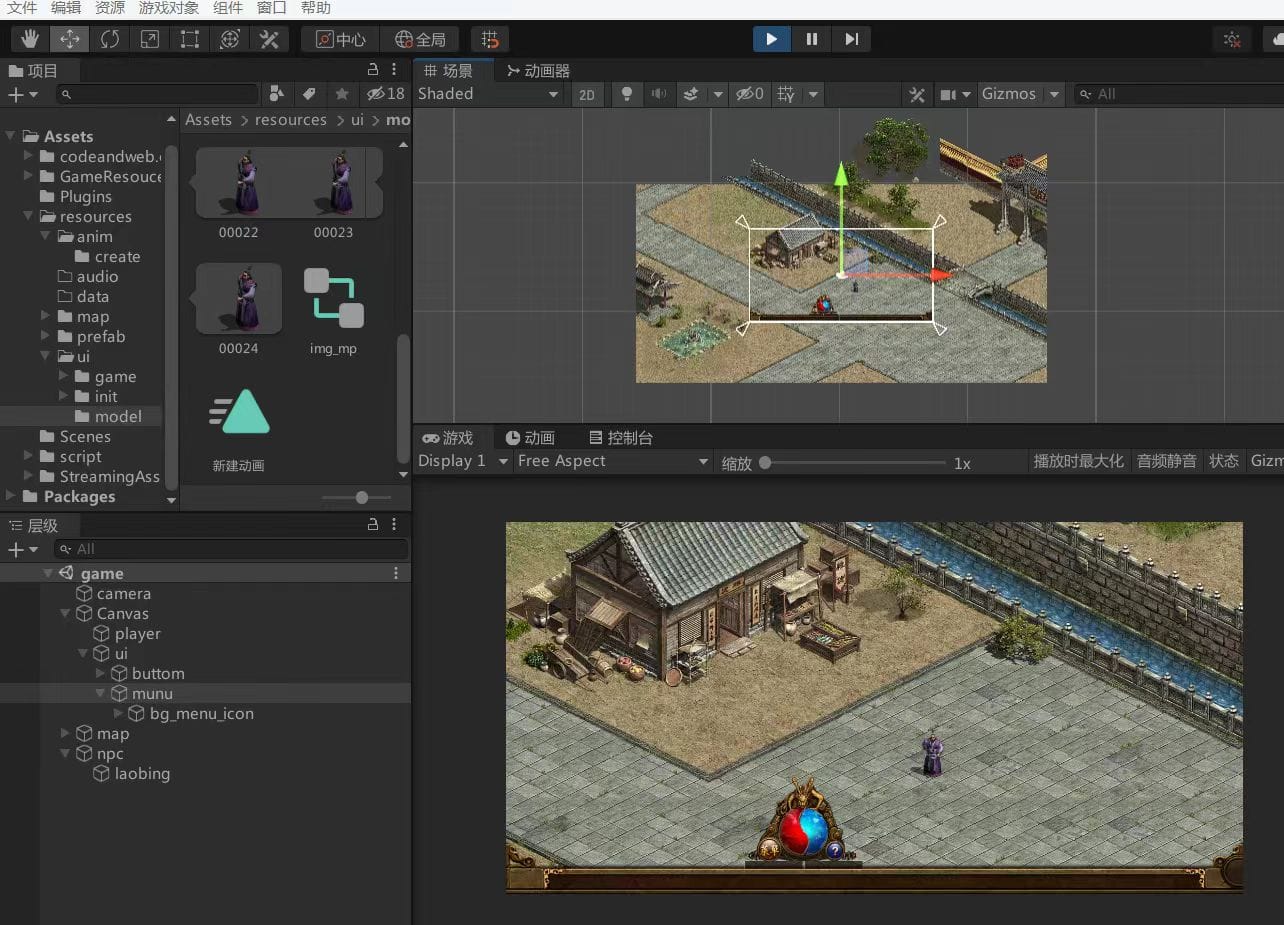This screenshot has height=925, width=1284.
Task: Open the Shaded draw mode dropdown
Action: pyautogui.click(x=488, y=94)
